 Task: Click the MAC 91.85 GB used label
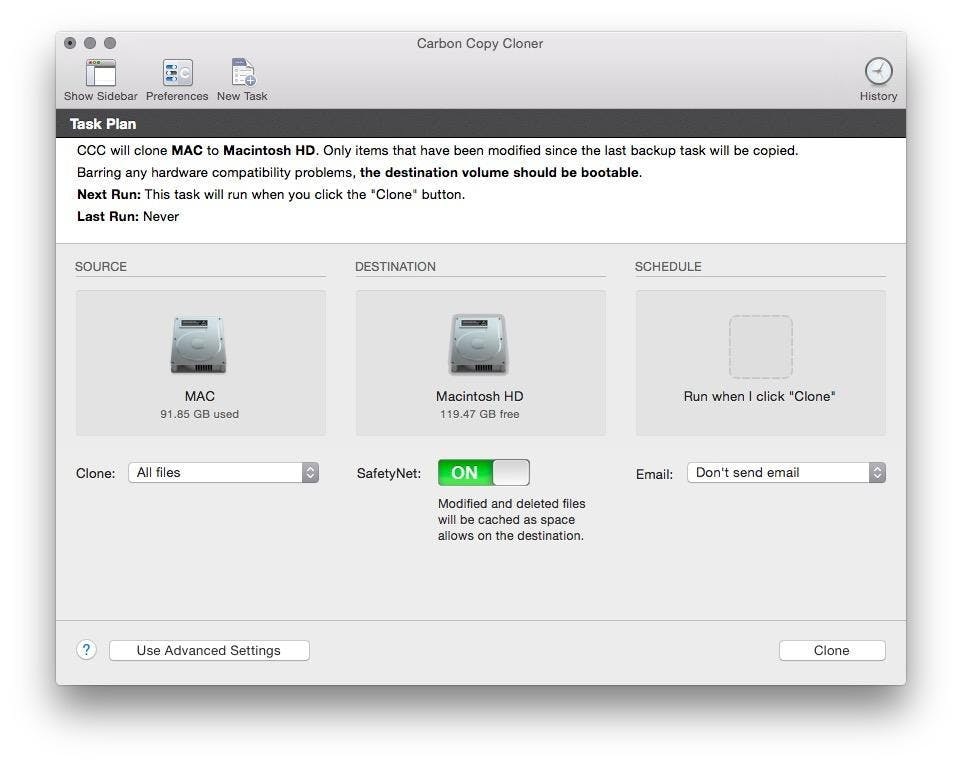199,414
